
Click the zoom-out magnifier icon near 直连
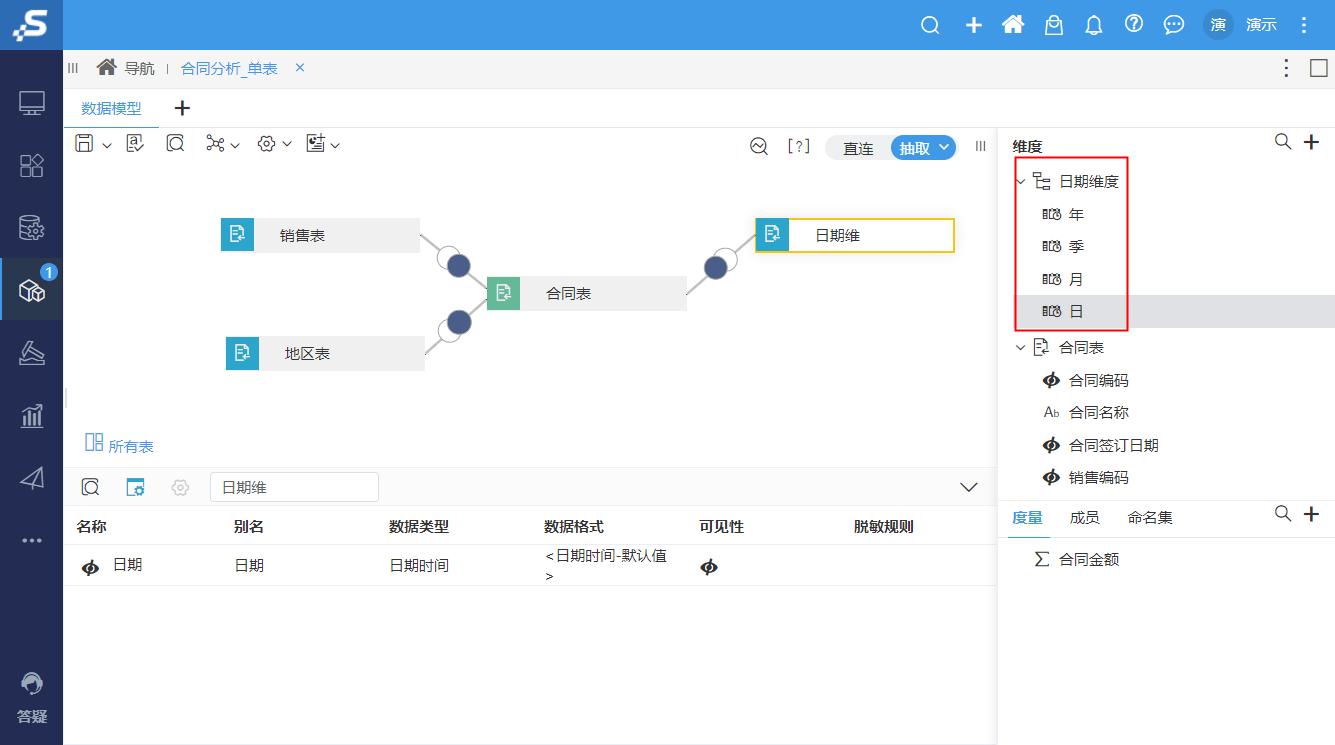point(758,146)
